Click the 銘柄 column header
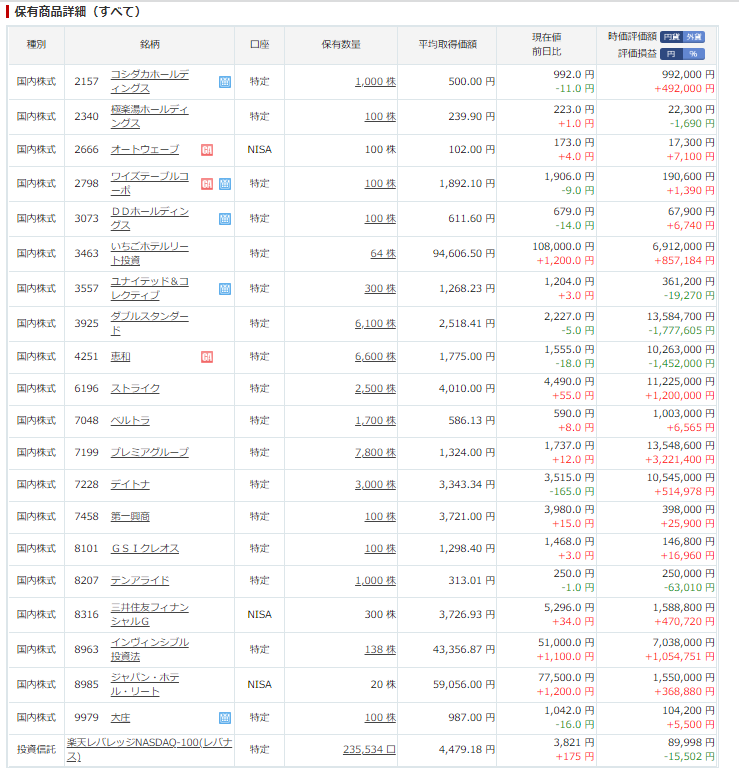The image size is (739, 773). click(149, 44)
